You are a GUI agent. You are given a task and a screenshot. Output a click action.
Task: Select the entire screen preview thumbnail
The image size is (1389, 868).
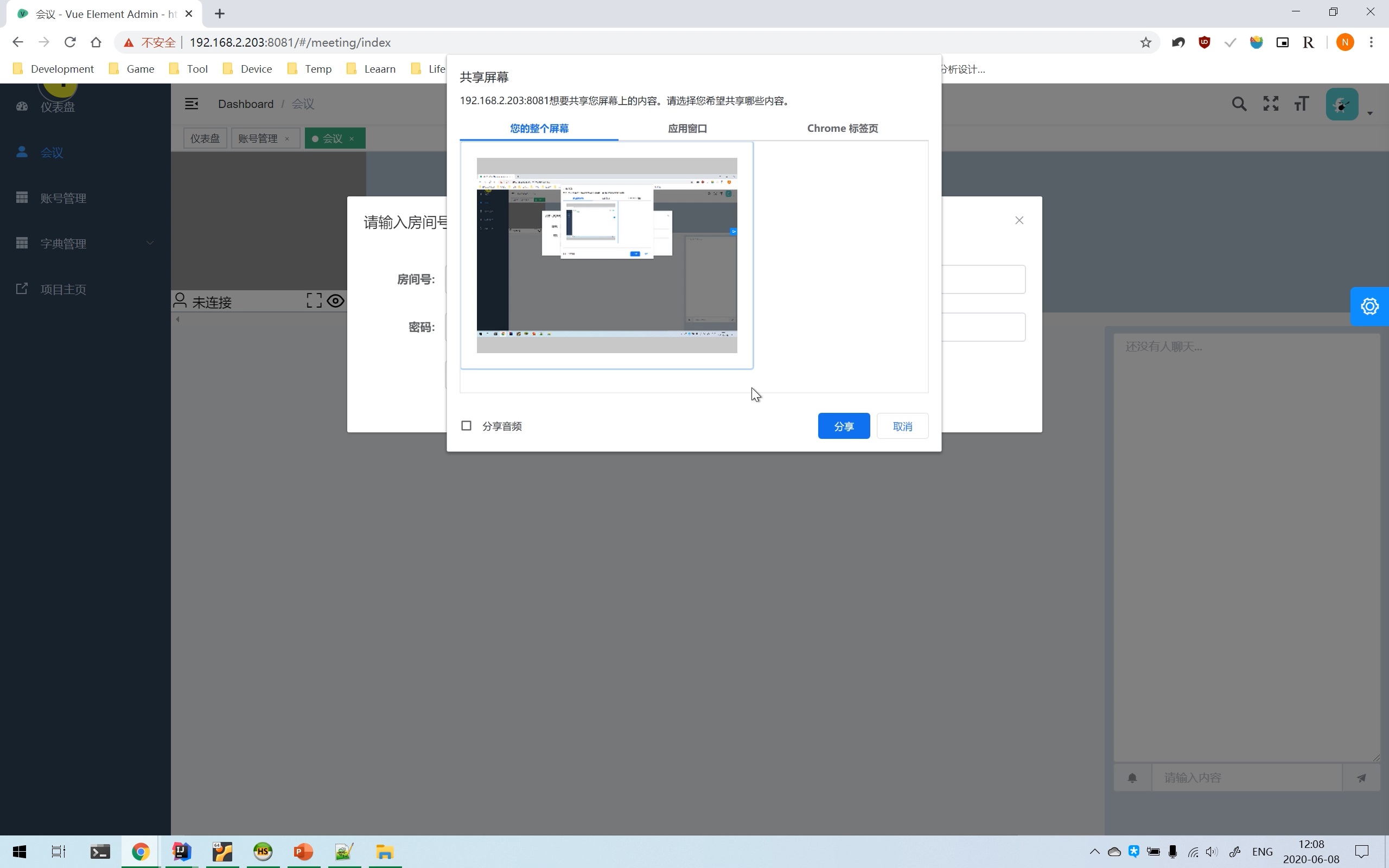607,256
